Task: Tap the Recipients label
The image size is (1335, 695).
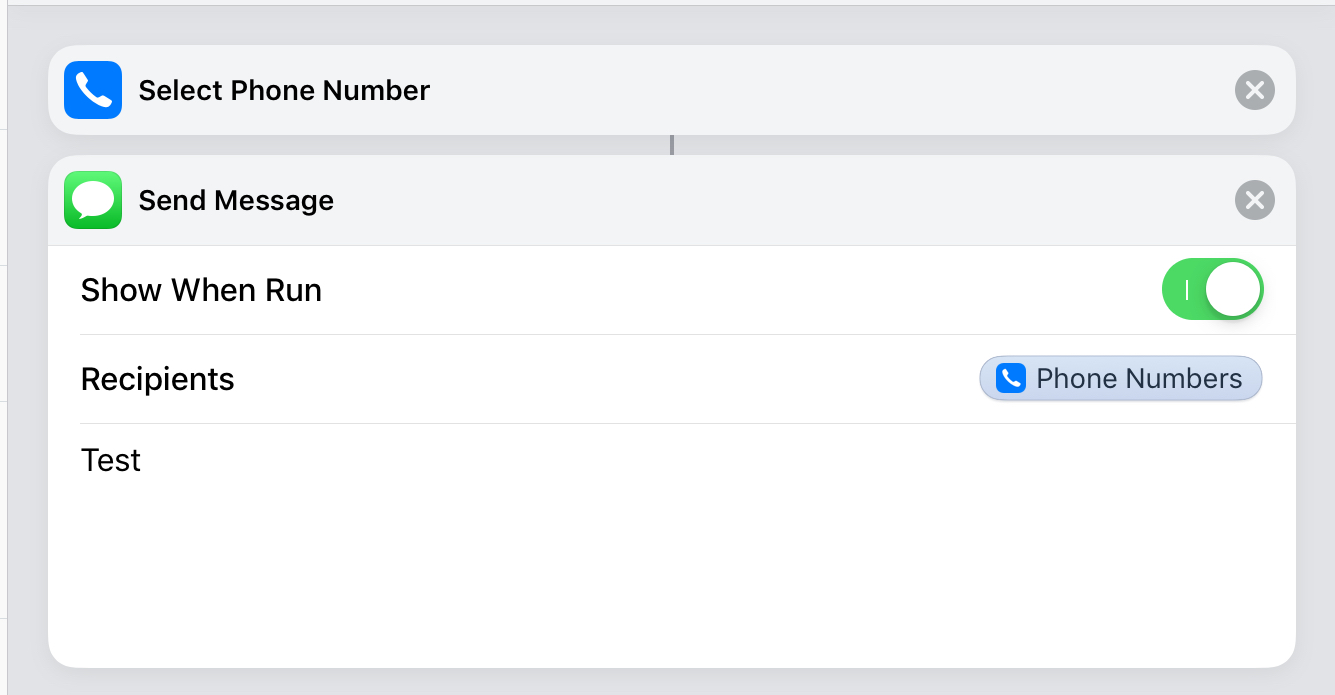Action: pyautogui.click(x=157, y=379)
